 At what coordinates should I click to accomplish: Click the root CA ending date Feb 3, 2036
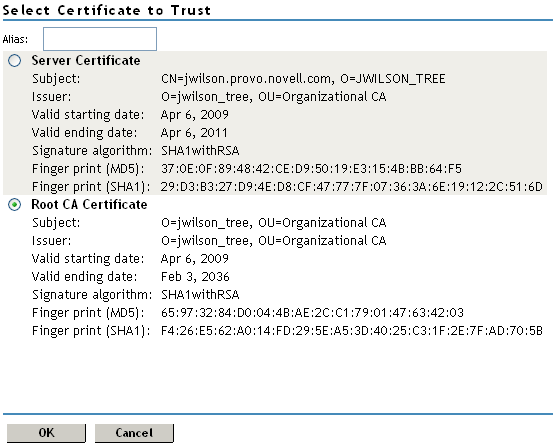195,277
